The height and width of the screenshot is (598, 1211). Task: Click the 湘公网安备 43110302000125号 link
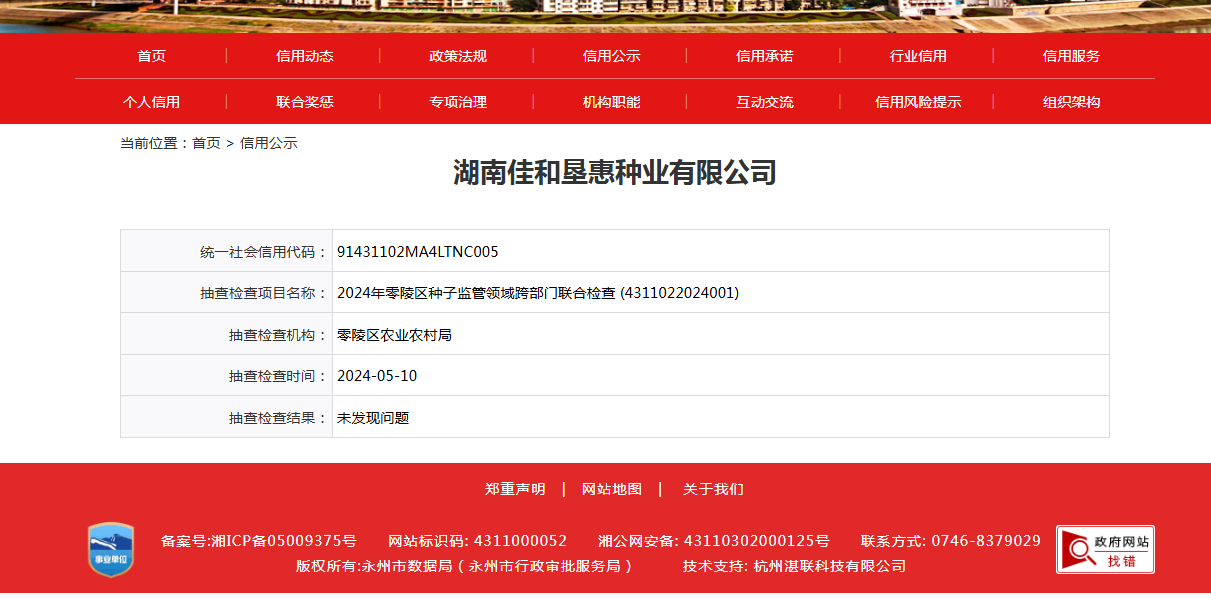[x=714, y=541]
